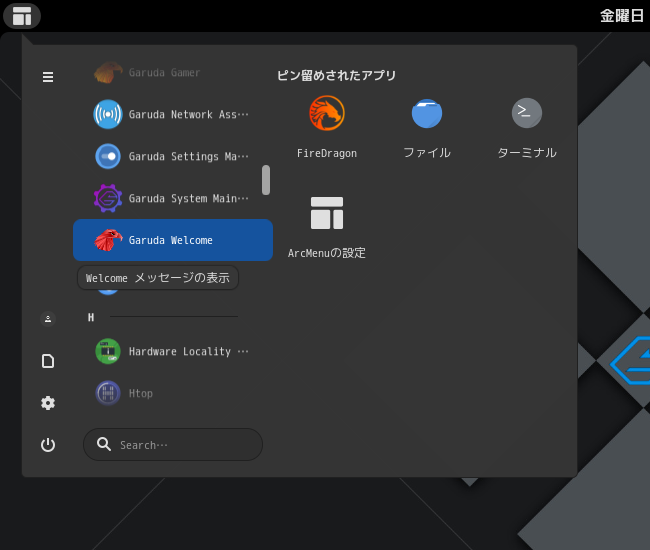The image size is (650, 550).
Task: Click inside the Search… input field
Action: click(173, 445)
